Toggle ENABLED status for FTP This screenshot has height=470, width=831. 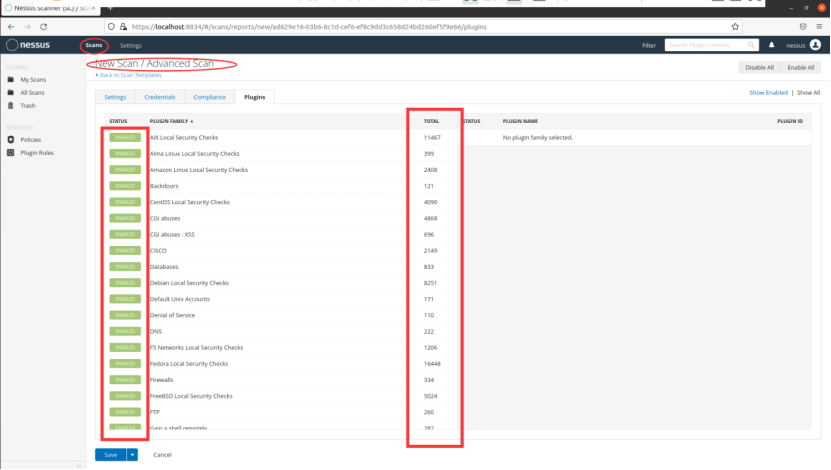click(x=125, y=412)
